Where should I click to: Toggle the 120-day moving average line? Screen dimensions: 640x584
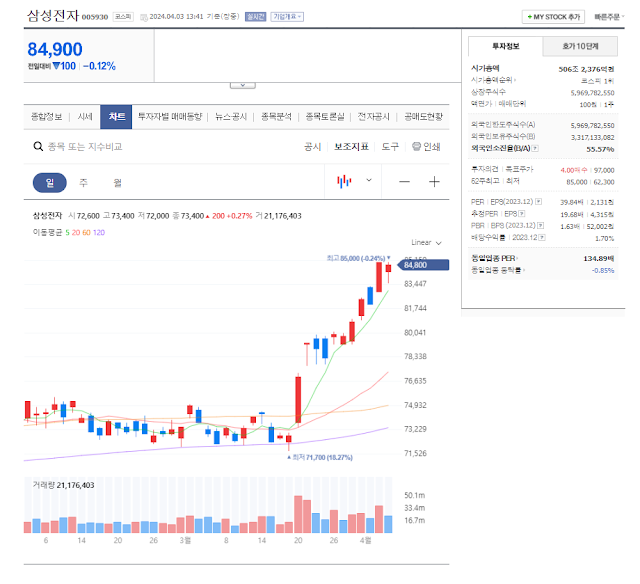click(99, 233)
